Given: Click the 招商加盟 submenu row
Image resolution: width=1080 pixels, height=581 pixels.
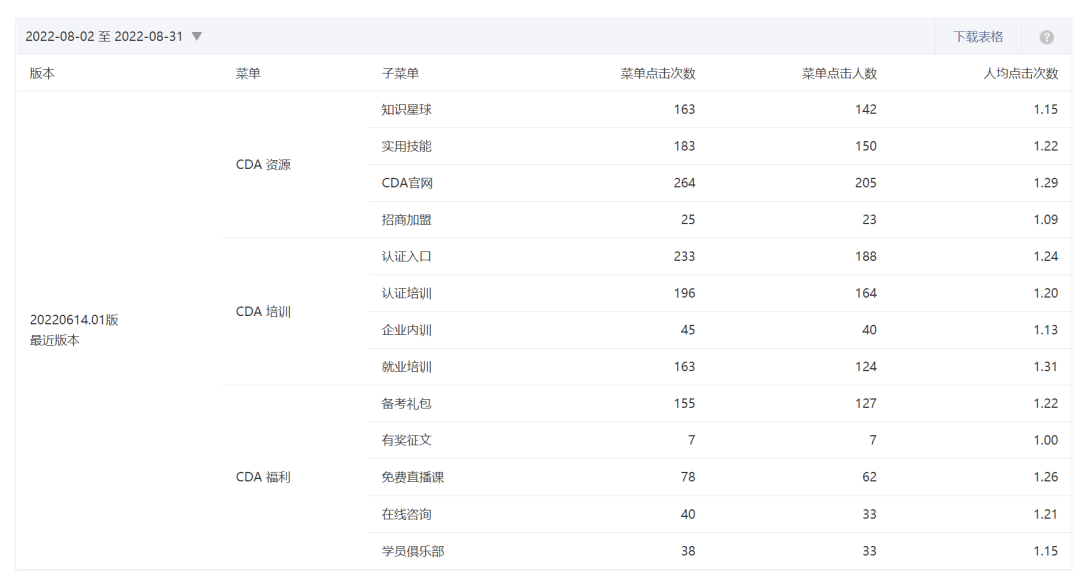Looking at the screenshot, I should point(720,220).
